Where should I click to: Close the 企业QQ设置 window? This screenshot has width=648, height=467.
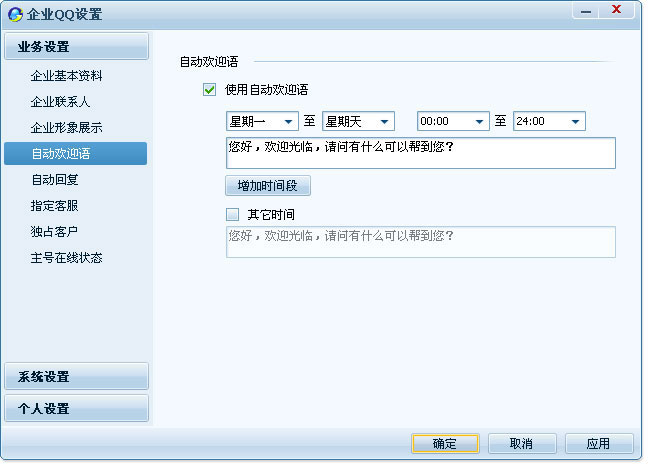click(x=616, y=10)
